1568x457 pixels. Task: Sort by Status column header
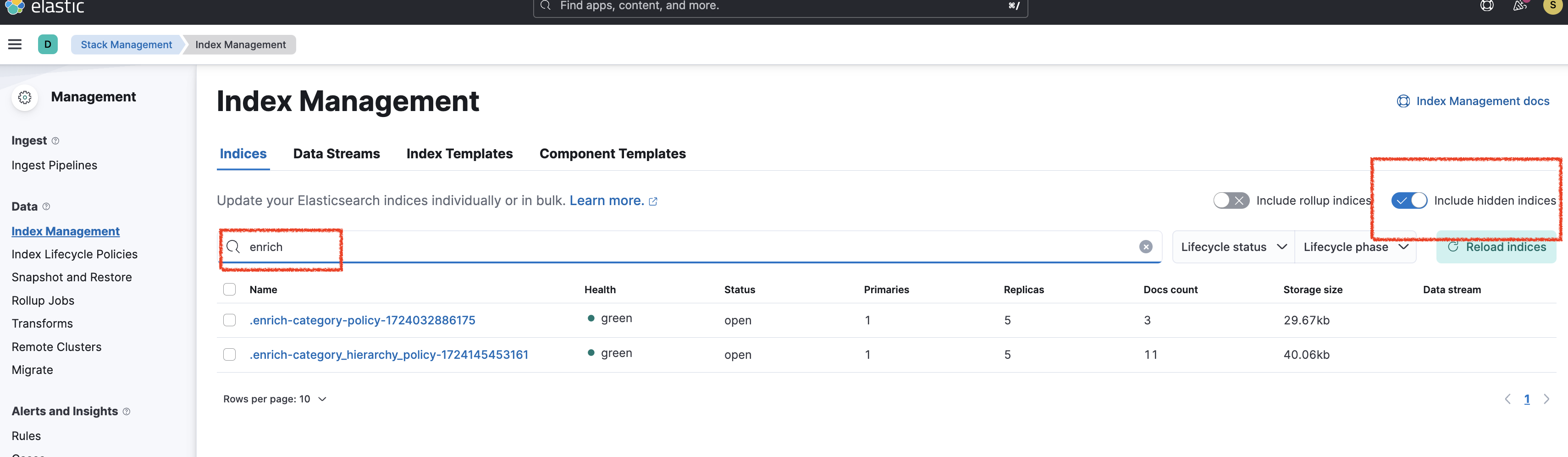740,290
